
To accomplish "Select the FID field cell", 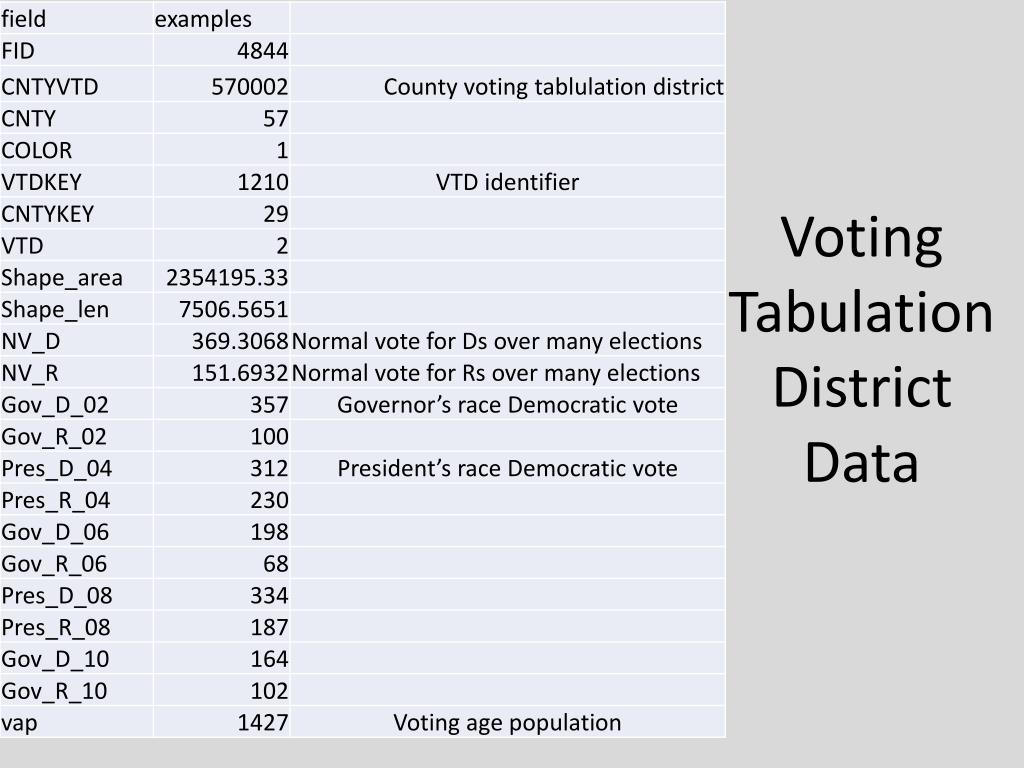I will (76, 50).
